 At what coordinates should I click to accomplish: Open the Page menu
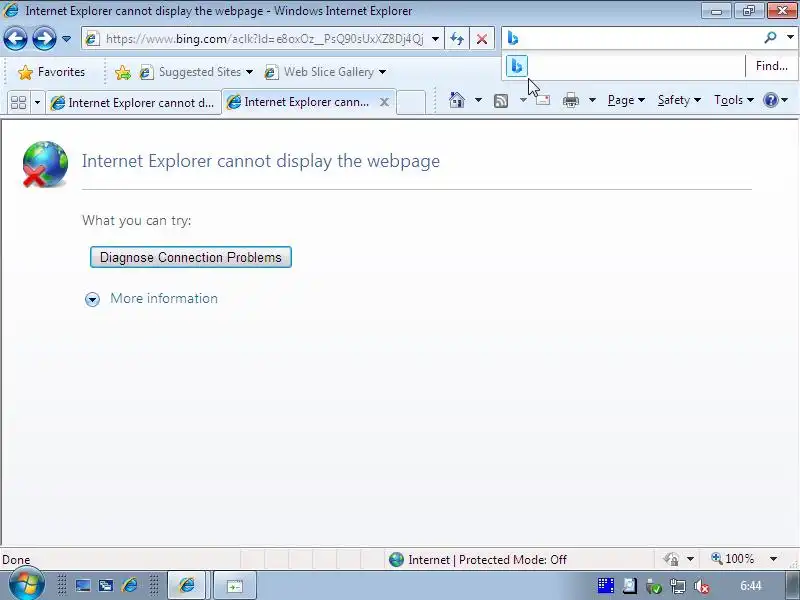[626, 100]
